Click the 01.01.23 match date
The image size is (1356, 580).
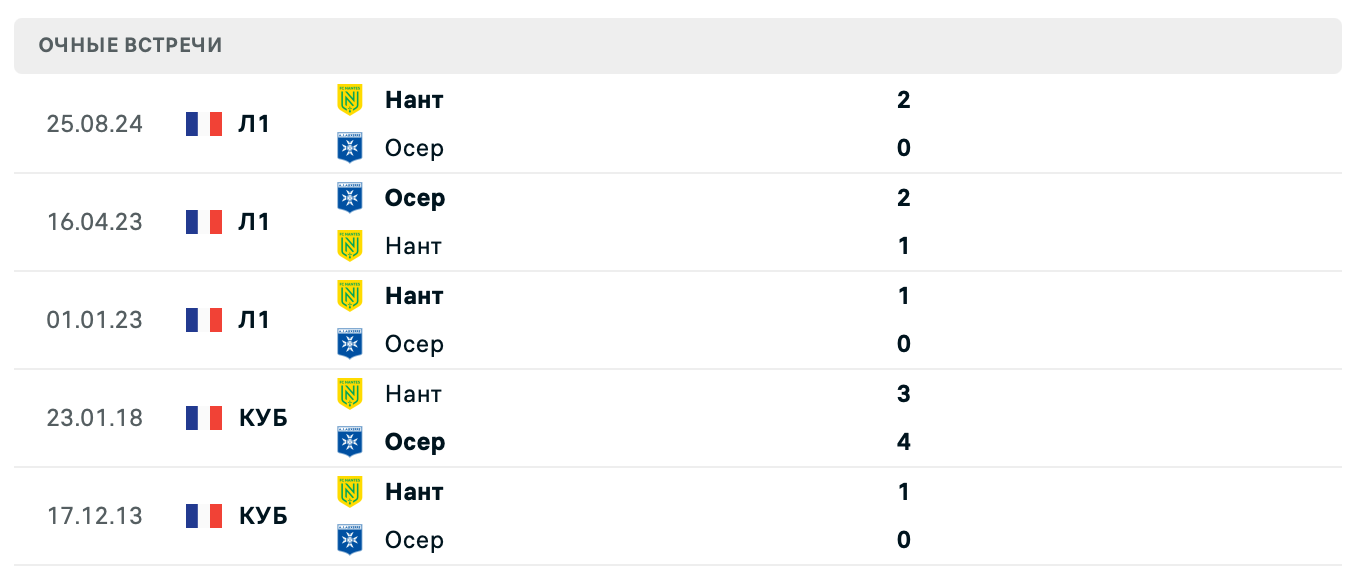click(94, 320)
